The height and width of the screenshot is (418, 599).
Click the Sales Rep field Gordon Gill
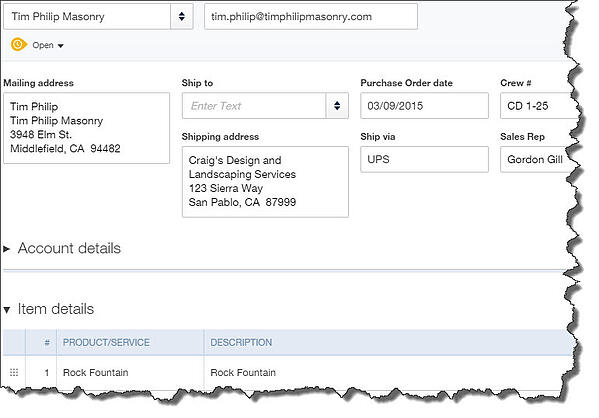tap(535, 159)
